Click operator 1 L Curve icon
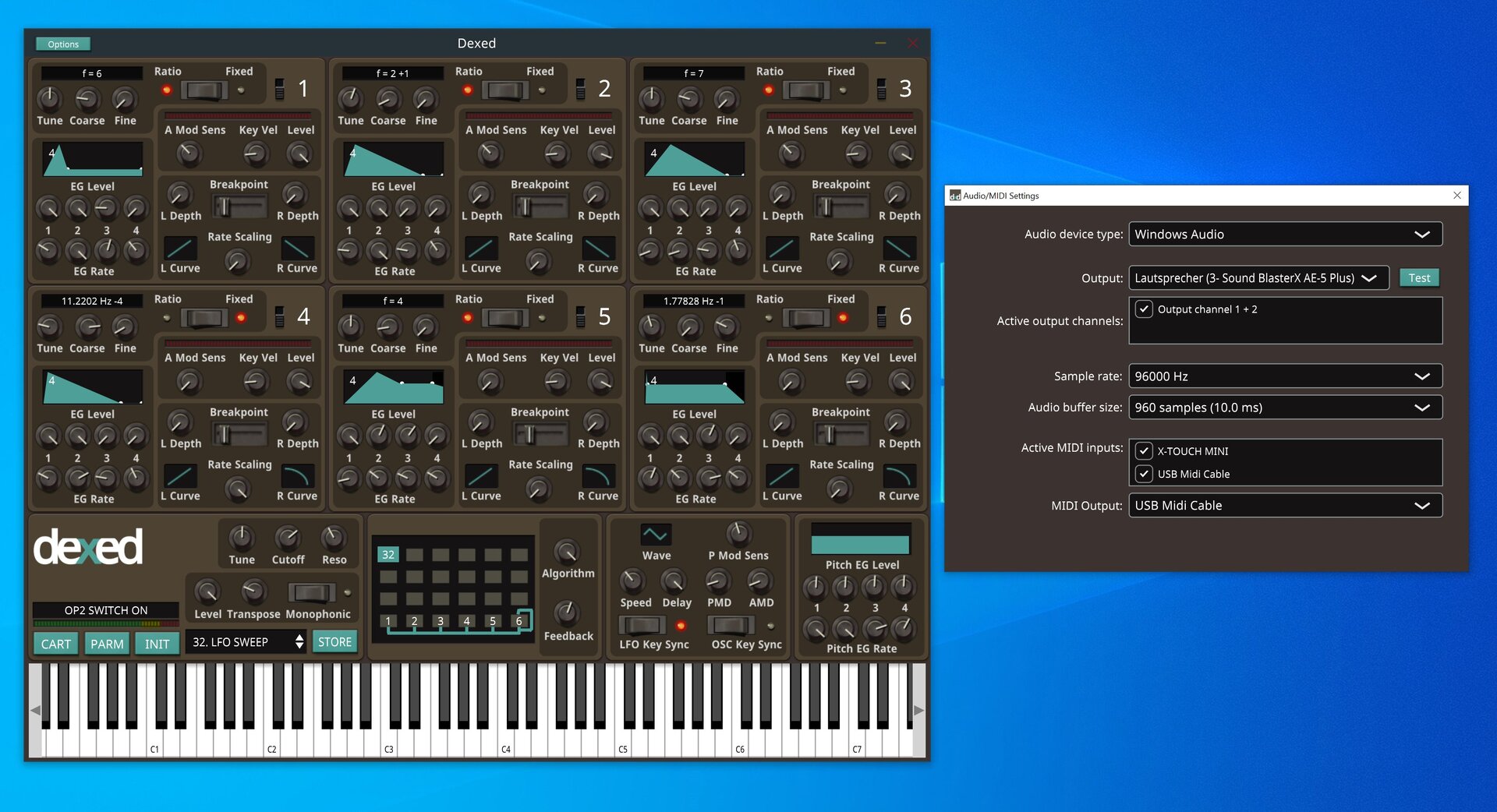1497x812 pixels. click(179, 249)
